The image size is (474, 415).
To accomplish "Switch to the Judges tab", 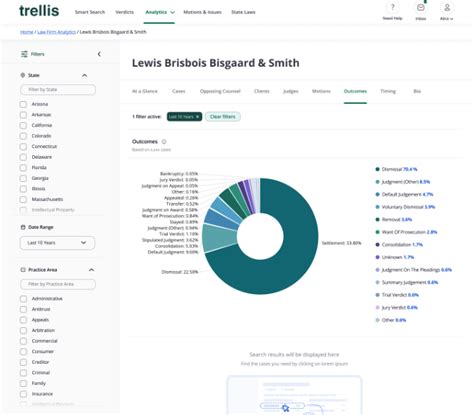I will click(x=291, y=91).
